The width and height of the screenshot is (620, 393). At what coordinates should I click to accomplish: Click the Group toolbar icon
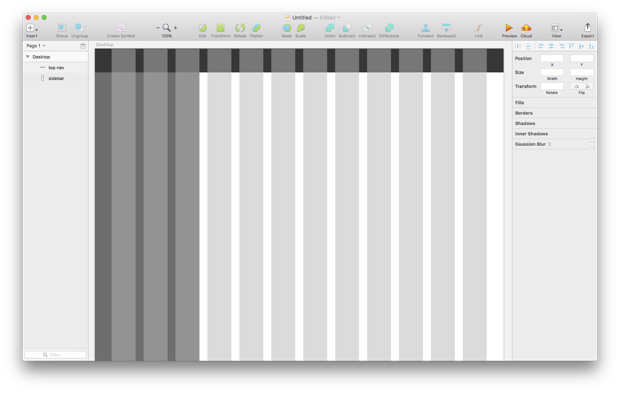pyautogui.click(x=61, y=28)
